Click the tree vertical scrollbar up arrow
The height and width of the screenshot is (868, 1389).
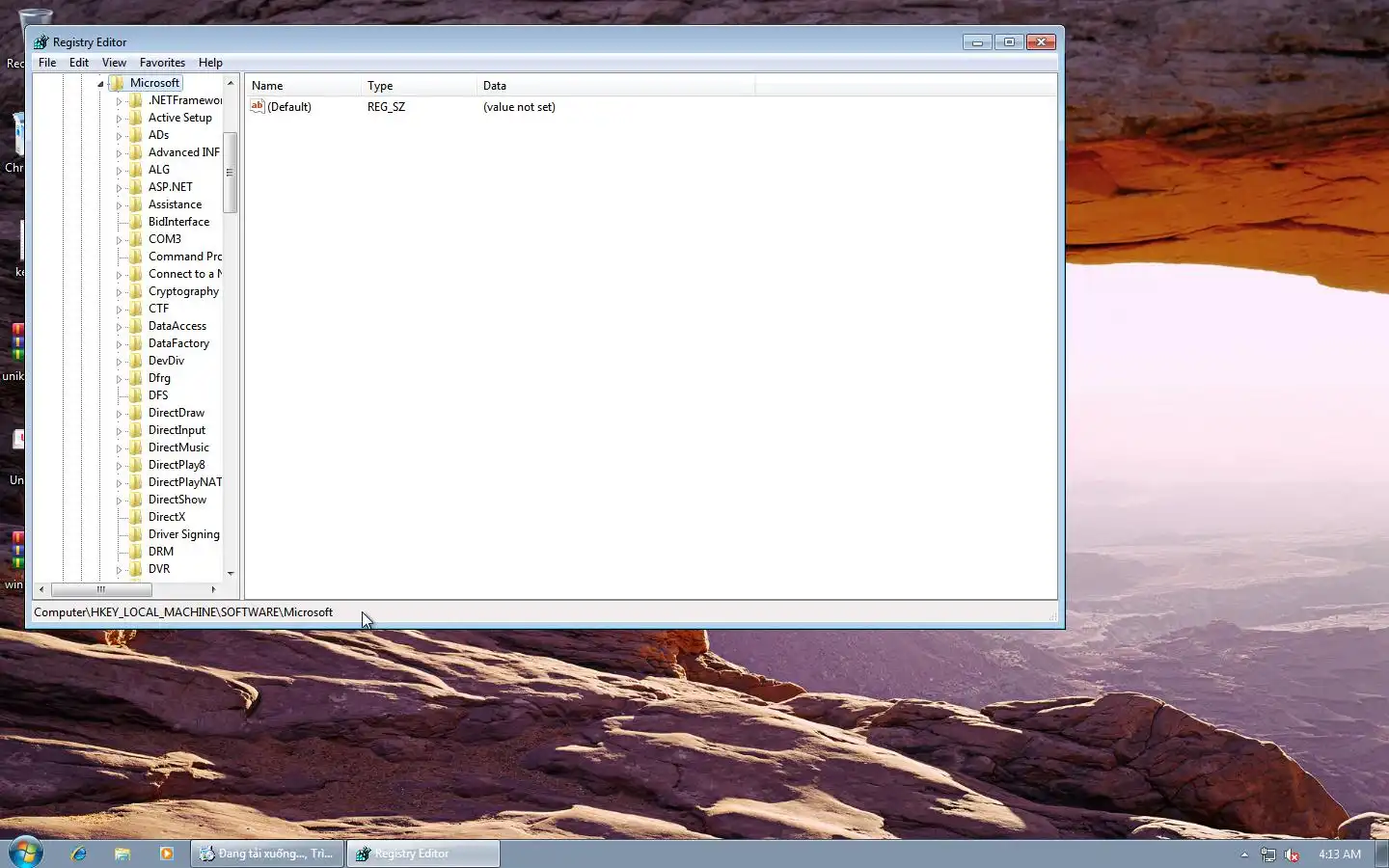[x=230, y=83]
